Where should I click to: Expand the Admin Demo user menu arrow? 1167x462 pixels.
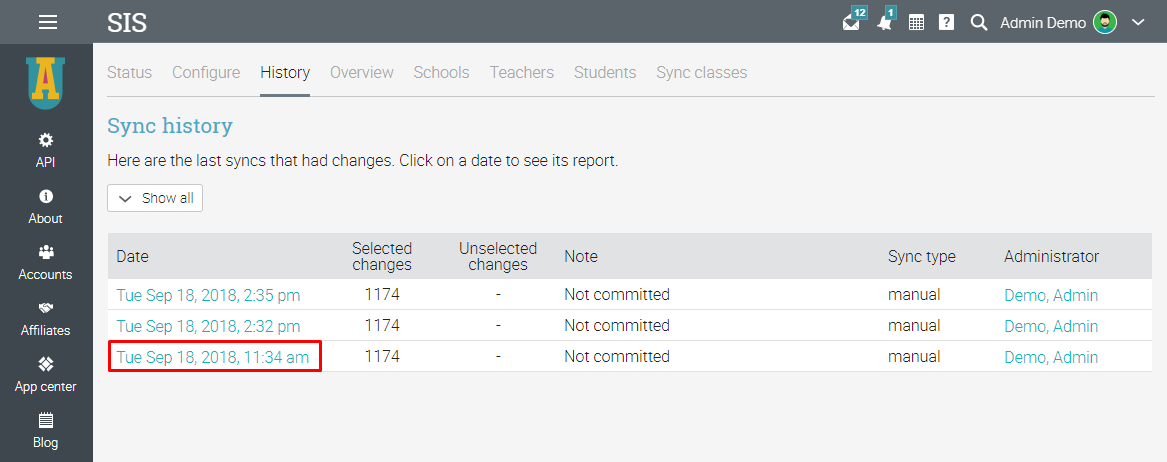(x=1137, y=22)
